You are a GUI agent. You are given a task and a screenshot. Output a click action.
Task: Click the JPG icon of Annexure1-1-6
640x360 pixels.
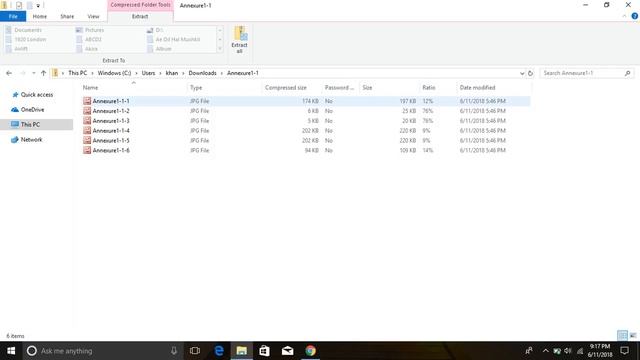[87, 150]
